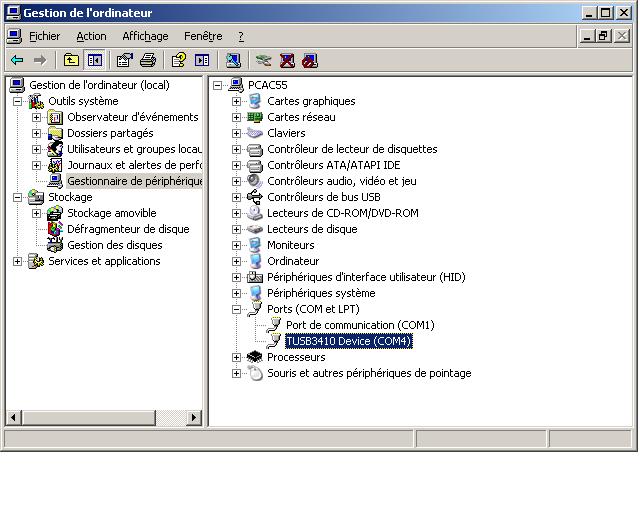Select Port de communication (COM1)
640x512 pixels.
(360, 325)
